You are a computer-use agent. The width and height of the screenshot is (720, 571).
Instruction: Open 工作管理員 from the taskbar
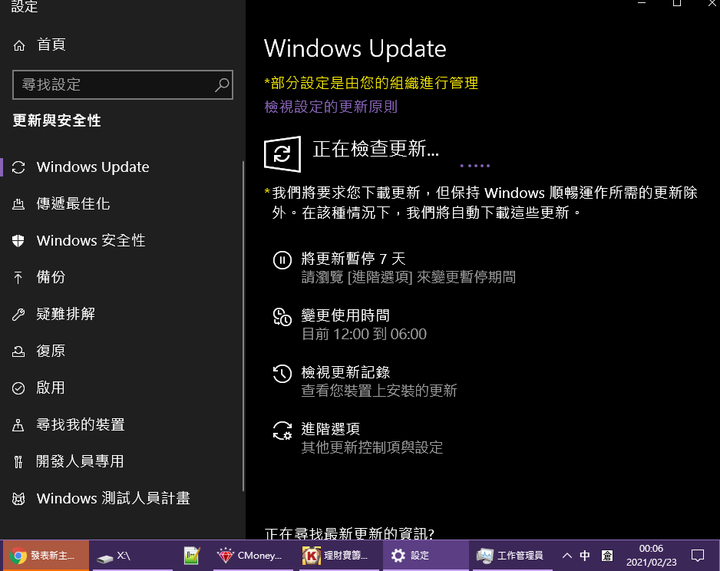(512, 556)
